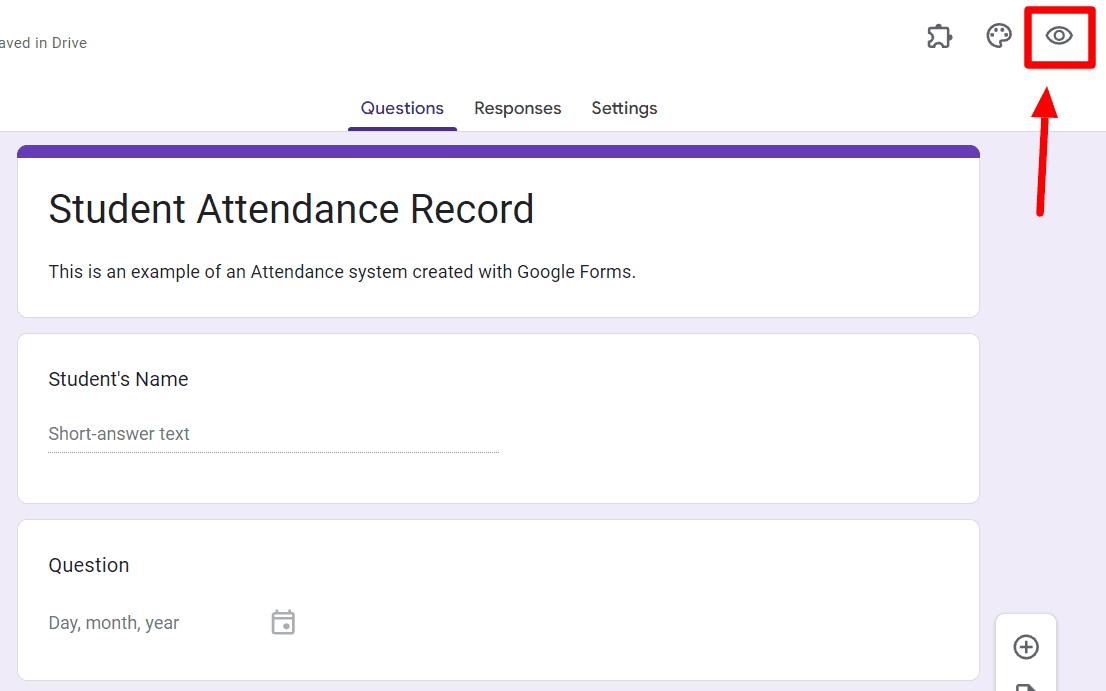Switch to the Responses tab

click(518, 108)
